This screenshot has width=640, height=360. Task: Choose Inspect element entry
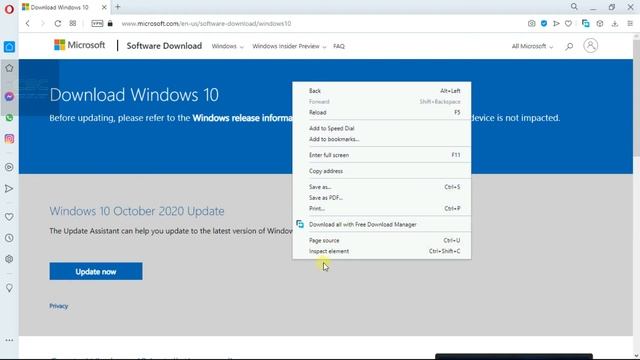[x=382, y=251]
